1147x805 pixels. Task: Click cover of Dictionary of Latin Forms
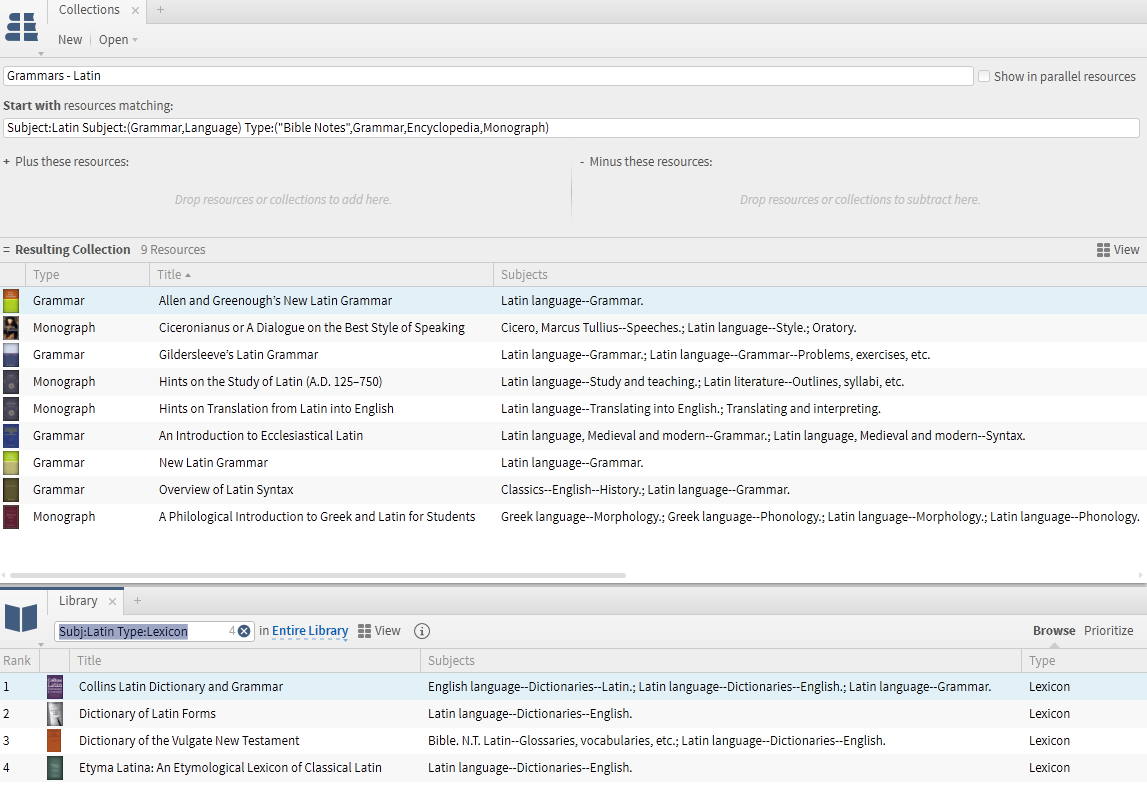pyautogui.click(x=55, y=714)
